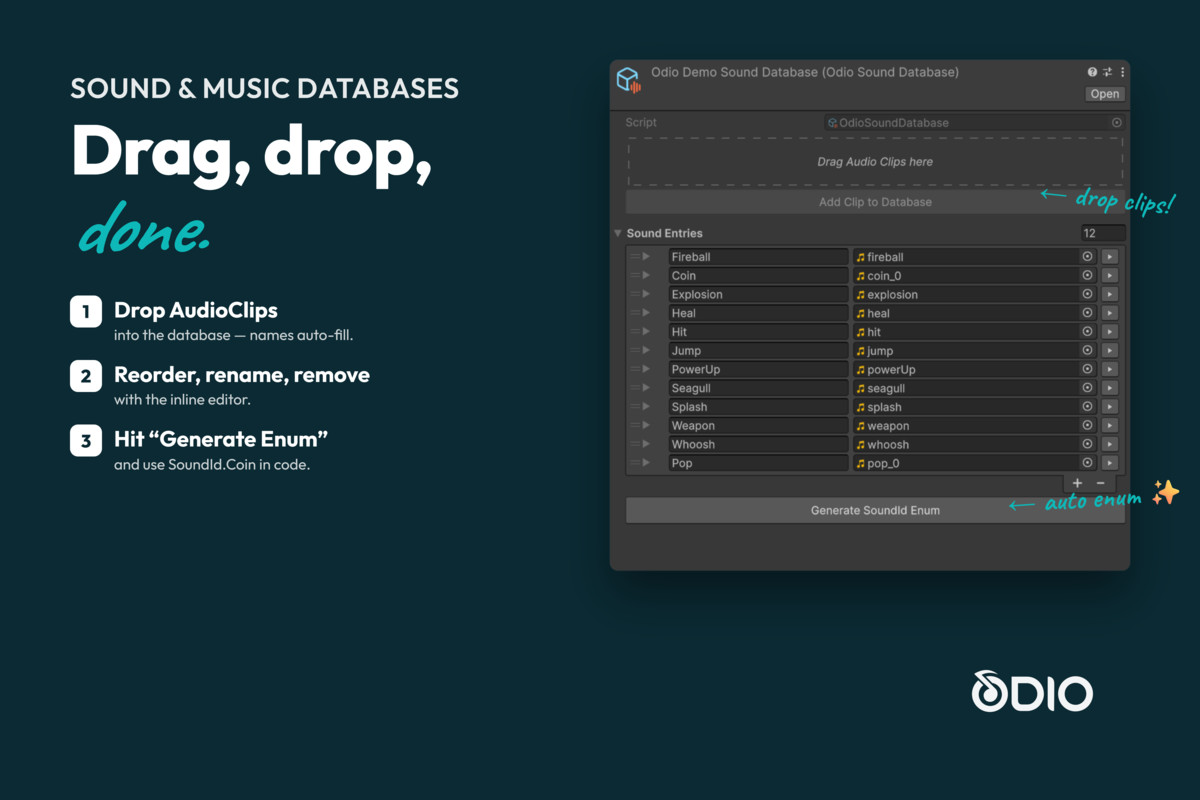Play preview of Whoosh sound
The image size is (1200, 800).
(1109, 445)
